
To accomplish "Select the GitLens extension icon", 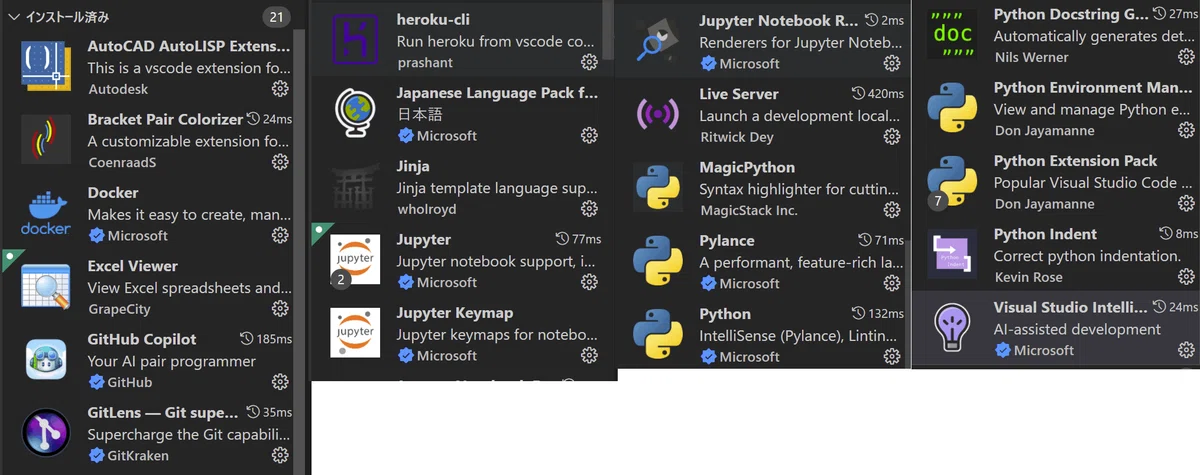I will pos(46,434).
